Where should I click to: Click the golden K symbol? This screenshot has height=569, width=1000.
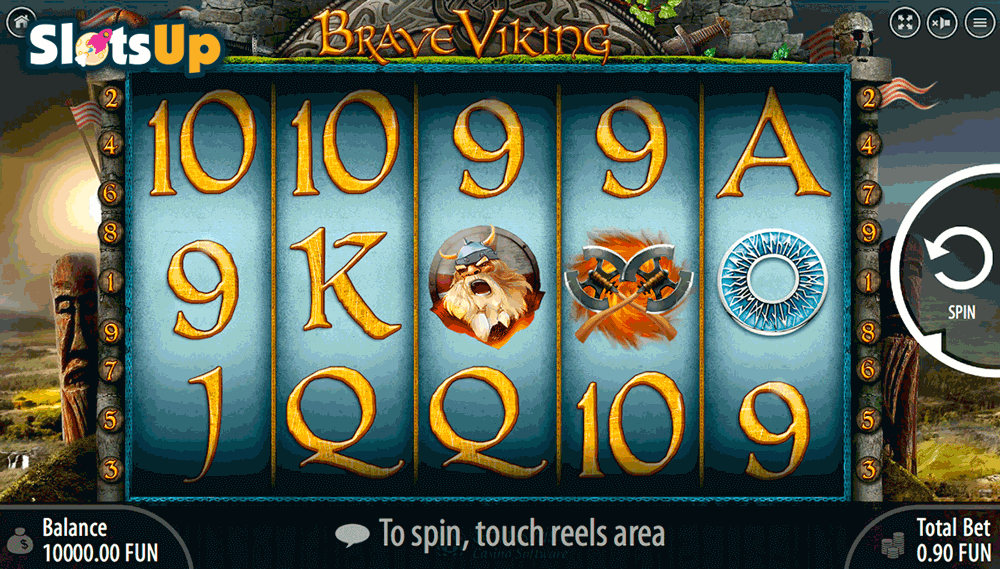click(x=344, y=283)
